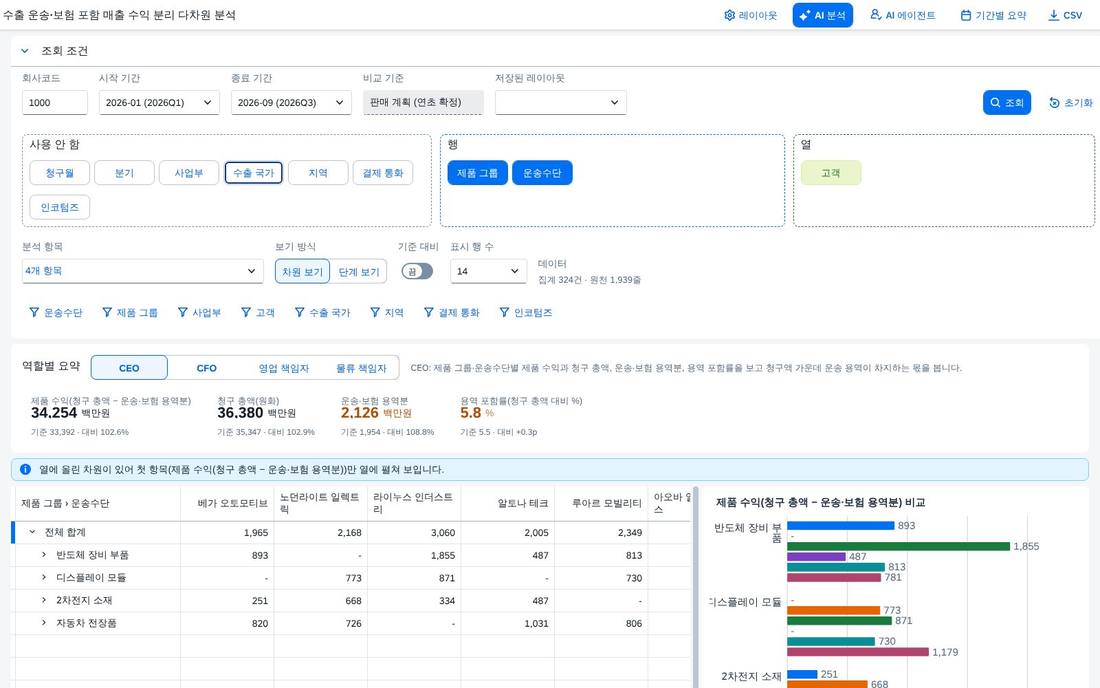Screen dimensions: 1100x688
Task: Open the 시작 기간 dropdown
Action: pos(159,102)
